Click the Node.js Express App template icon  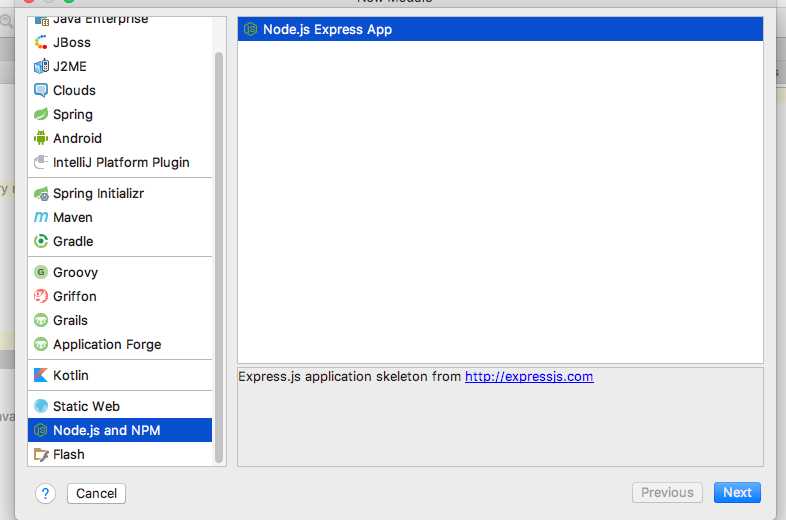[251, 30]
